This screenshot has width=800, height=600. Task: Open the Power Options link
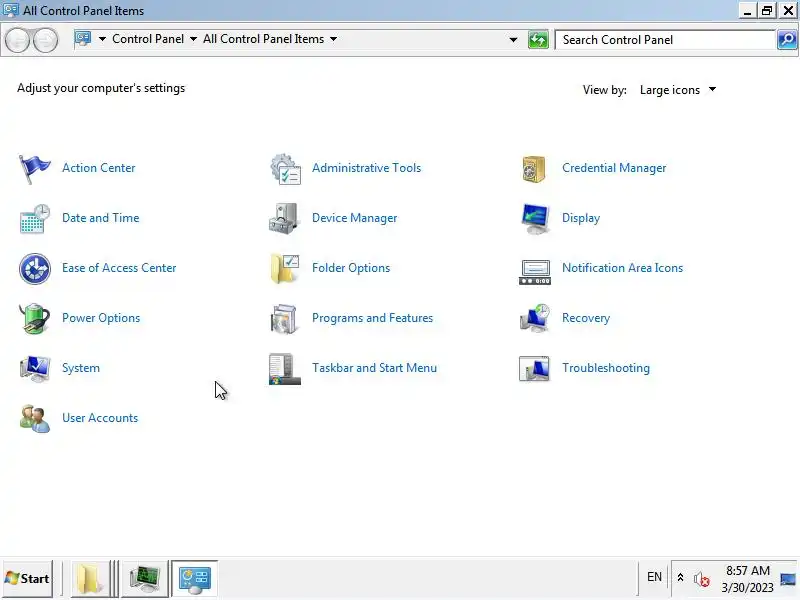tap(101, 318)
